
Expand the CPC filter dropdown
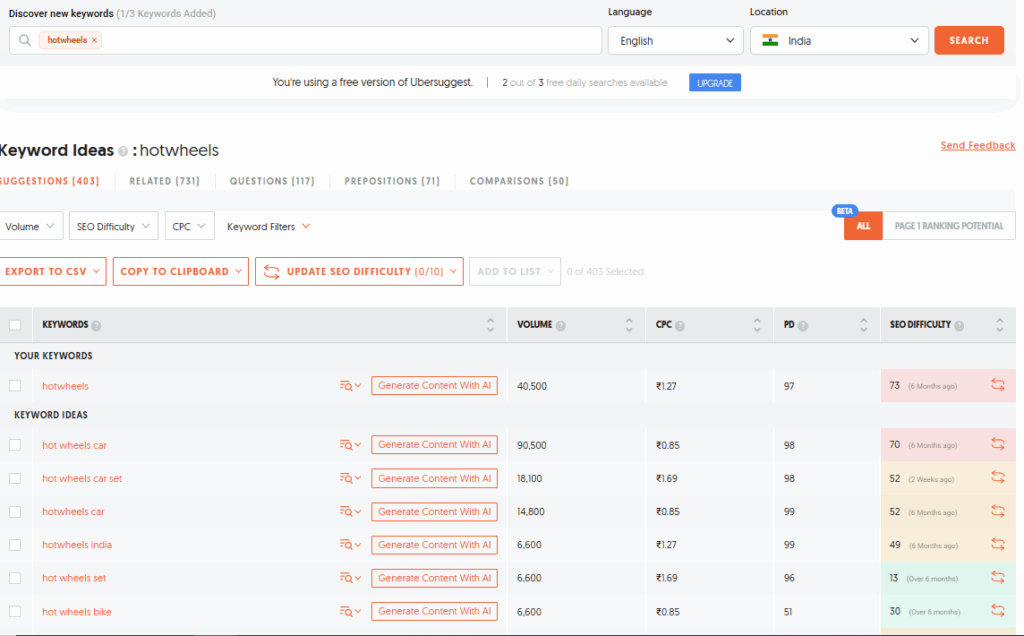pyautogui.click(x=189, y=226)
